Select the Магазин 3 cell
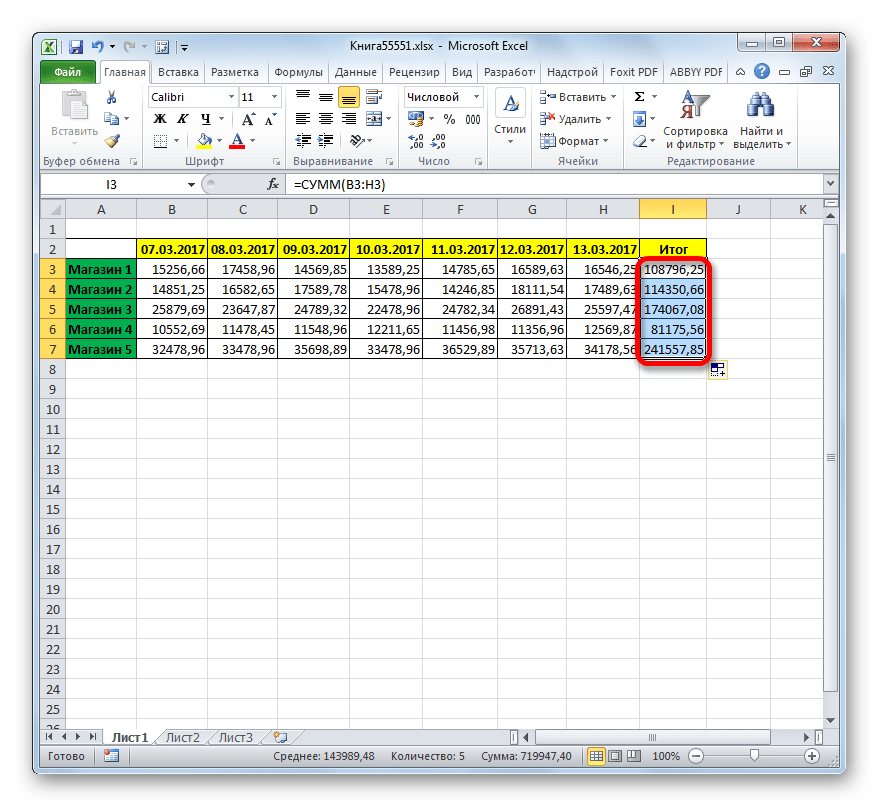The width and height of the screenshot is (879, 807). point(100,309)
